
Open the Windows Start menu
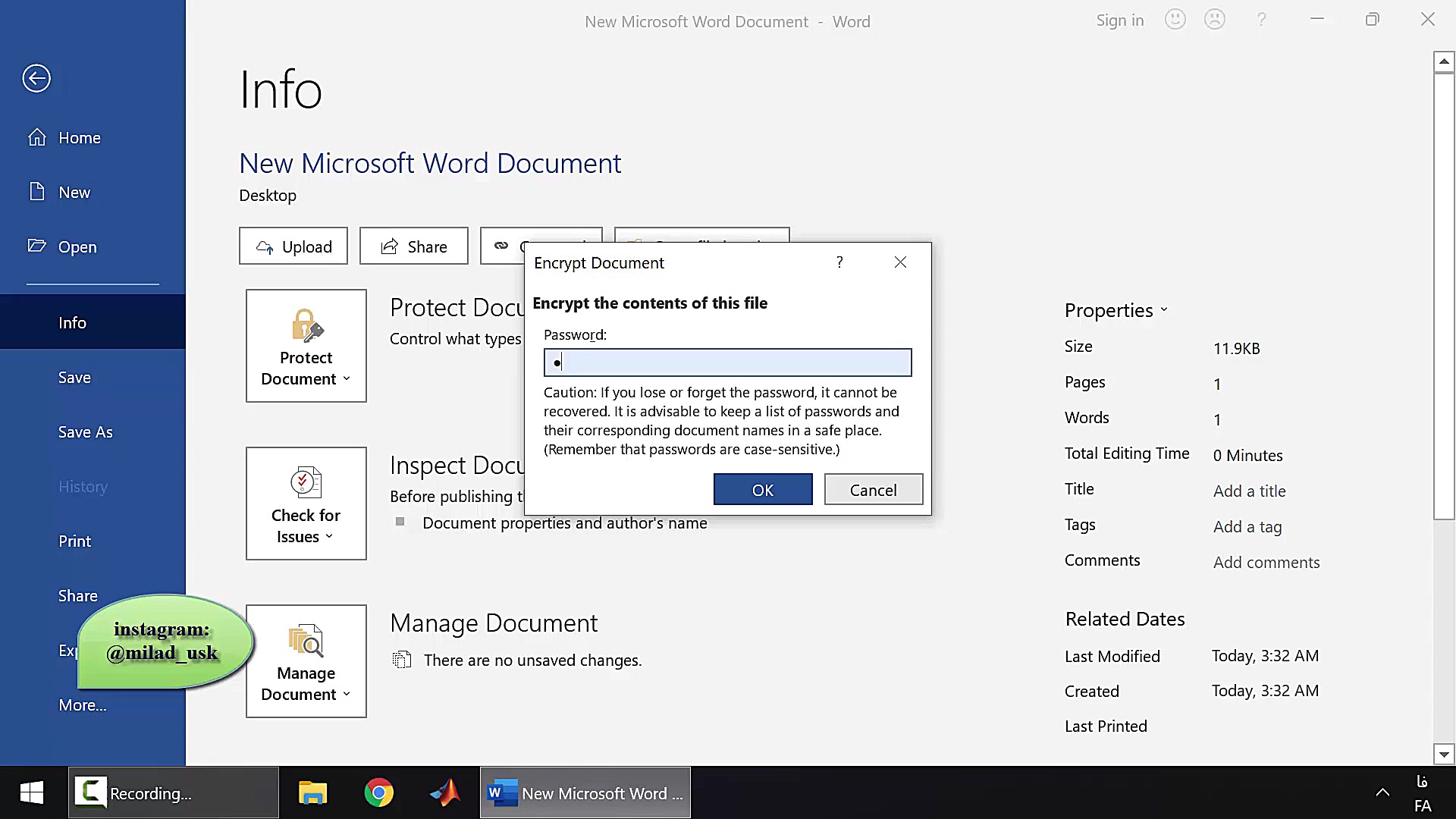coord(32,793)
